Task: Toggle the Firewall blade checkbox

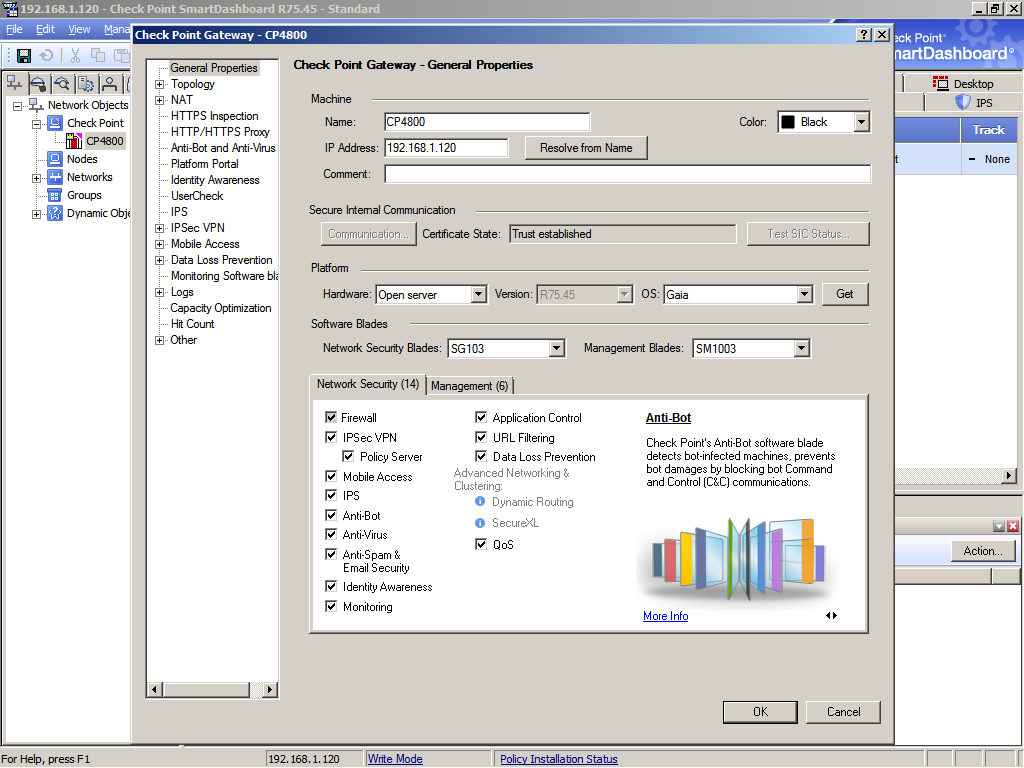Action: (331, 417)
